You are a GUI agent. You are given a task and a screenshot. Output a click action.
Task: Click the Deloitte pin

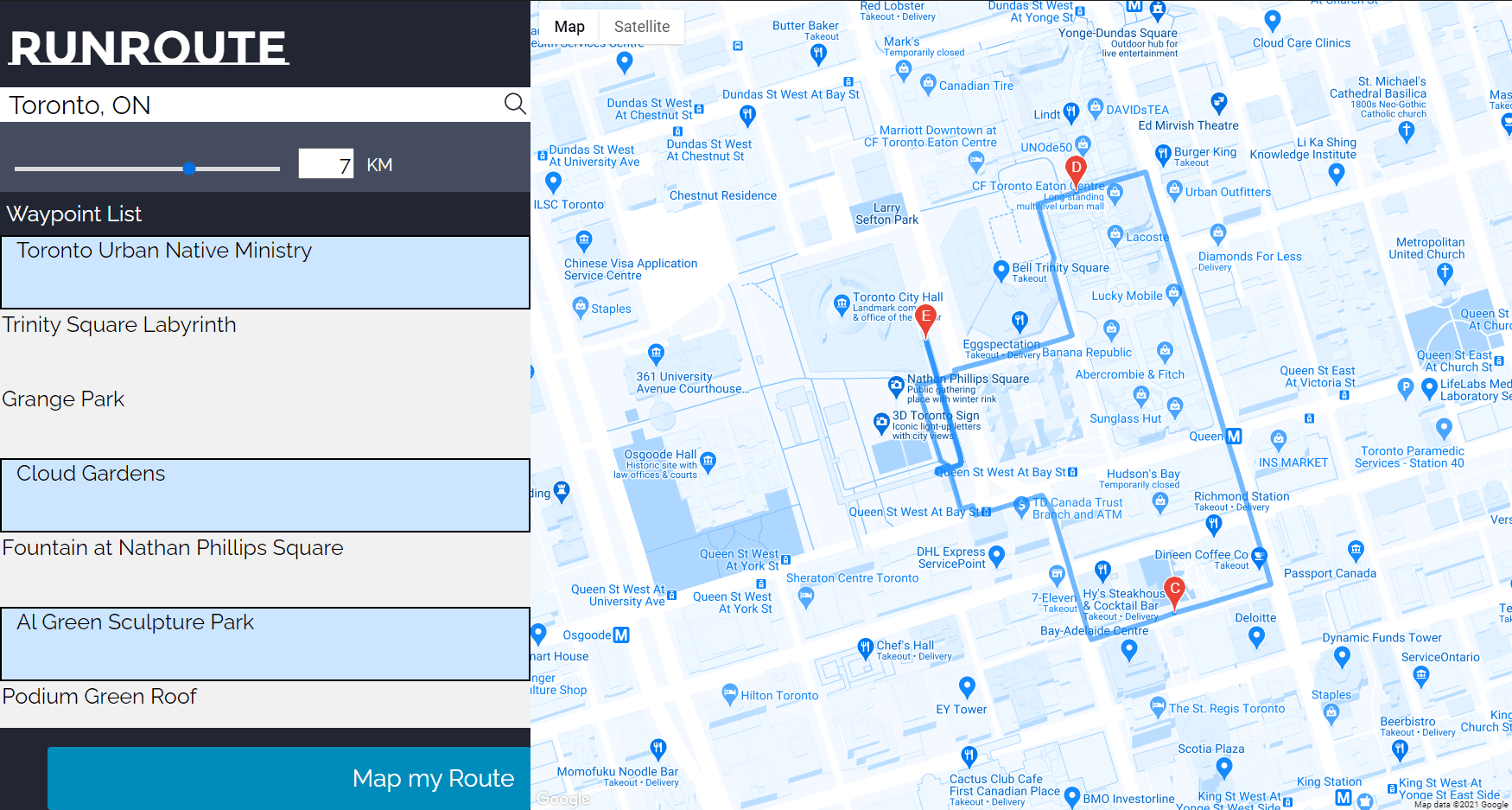coord(1256,638)
